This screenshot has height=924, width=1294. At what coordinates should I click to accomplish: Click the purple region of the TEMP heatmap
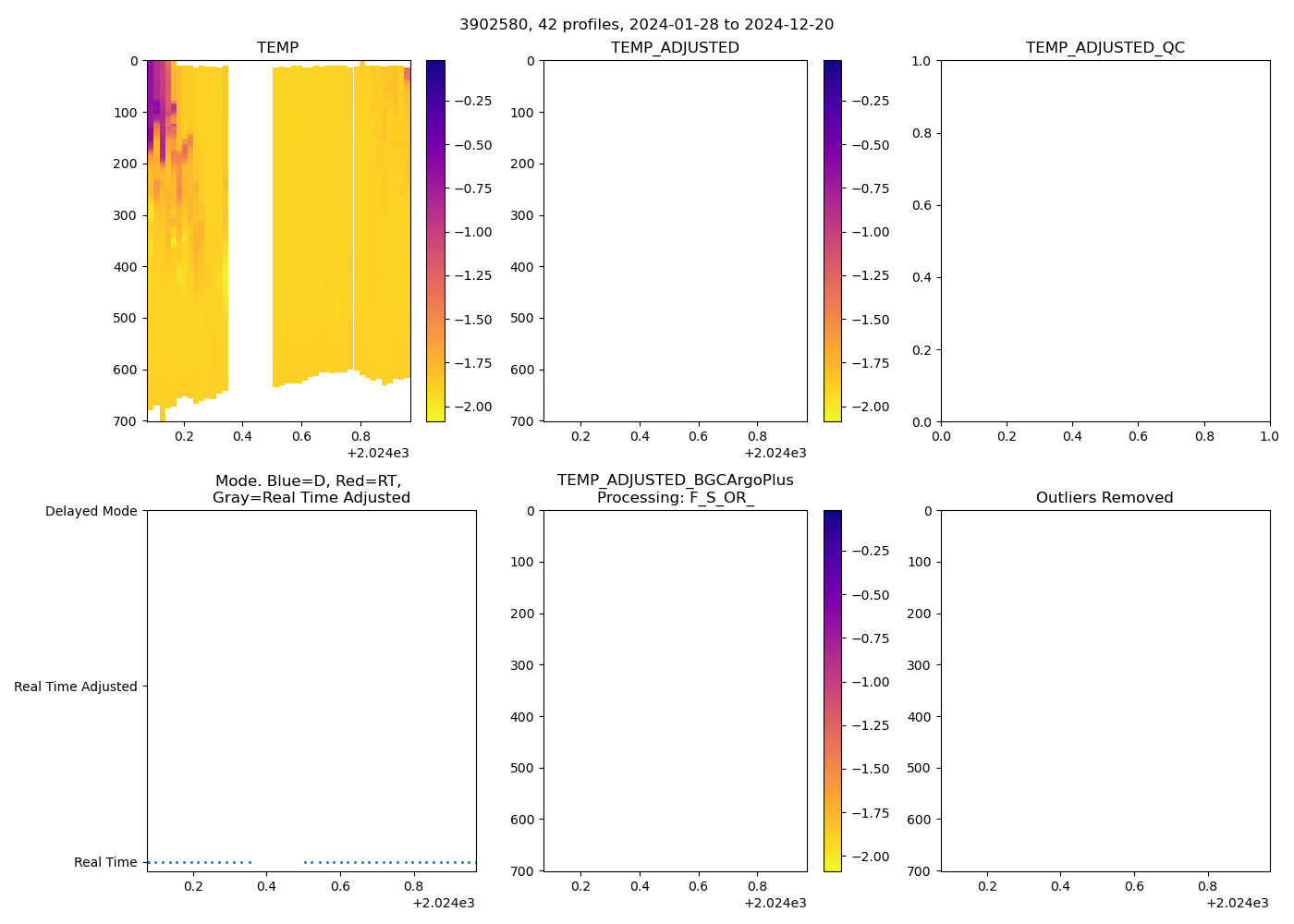tap(157, 92)
